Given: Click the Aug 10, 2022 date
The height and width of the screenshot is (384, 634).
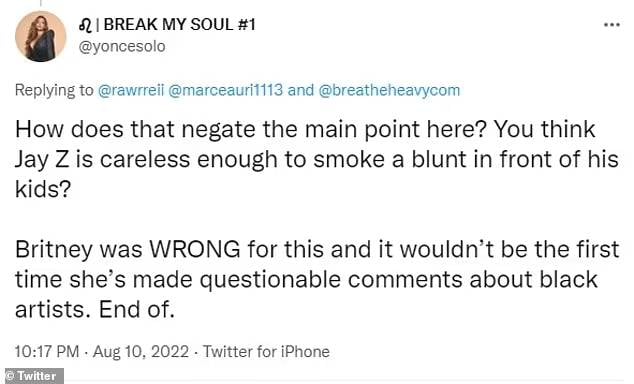Looking at the screenshot, I should click(141, 351).
